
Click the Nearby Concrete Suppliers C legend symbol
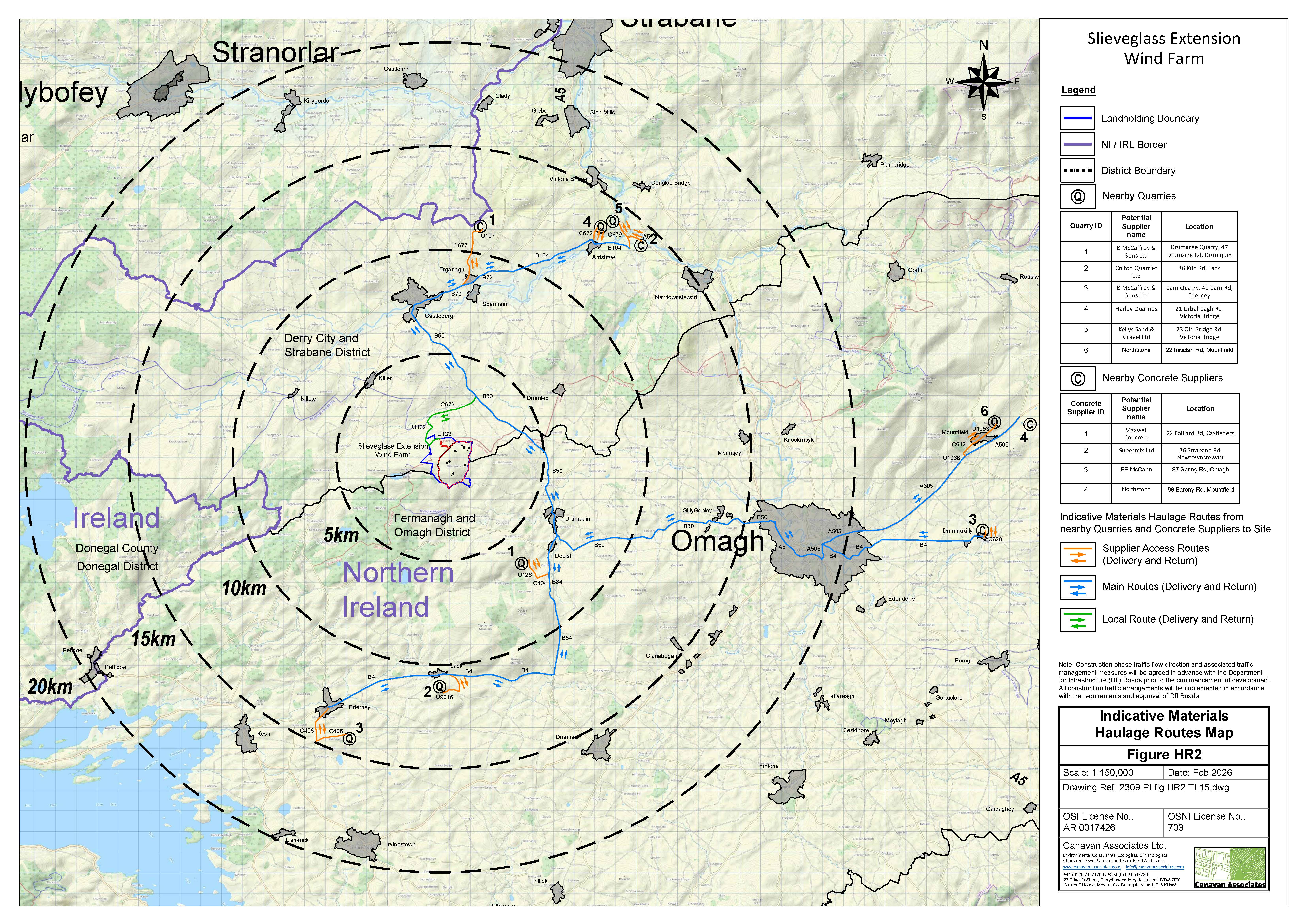pyautogui.click(x=1078, y=379)
